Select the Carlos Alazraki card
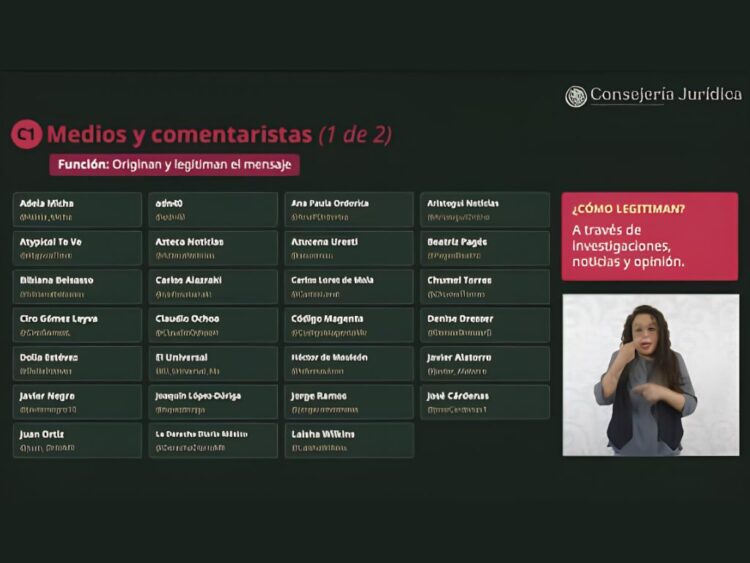The height and width of the screenshot is (563, 750). pos(213,287)
